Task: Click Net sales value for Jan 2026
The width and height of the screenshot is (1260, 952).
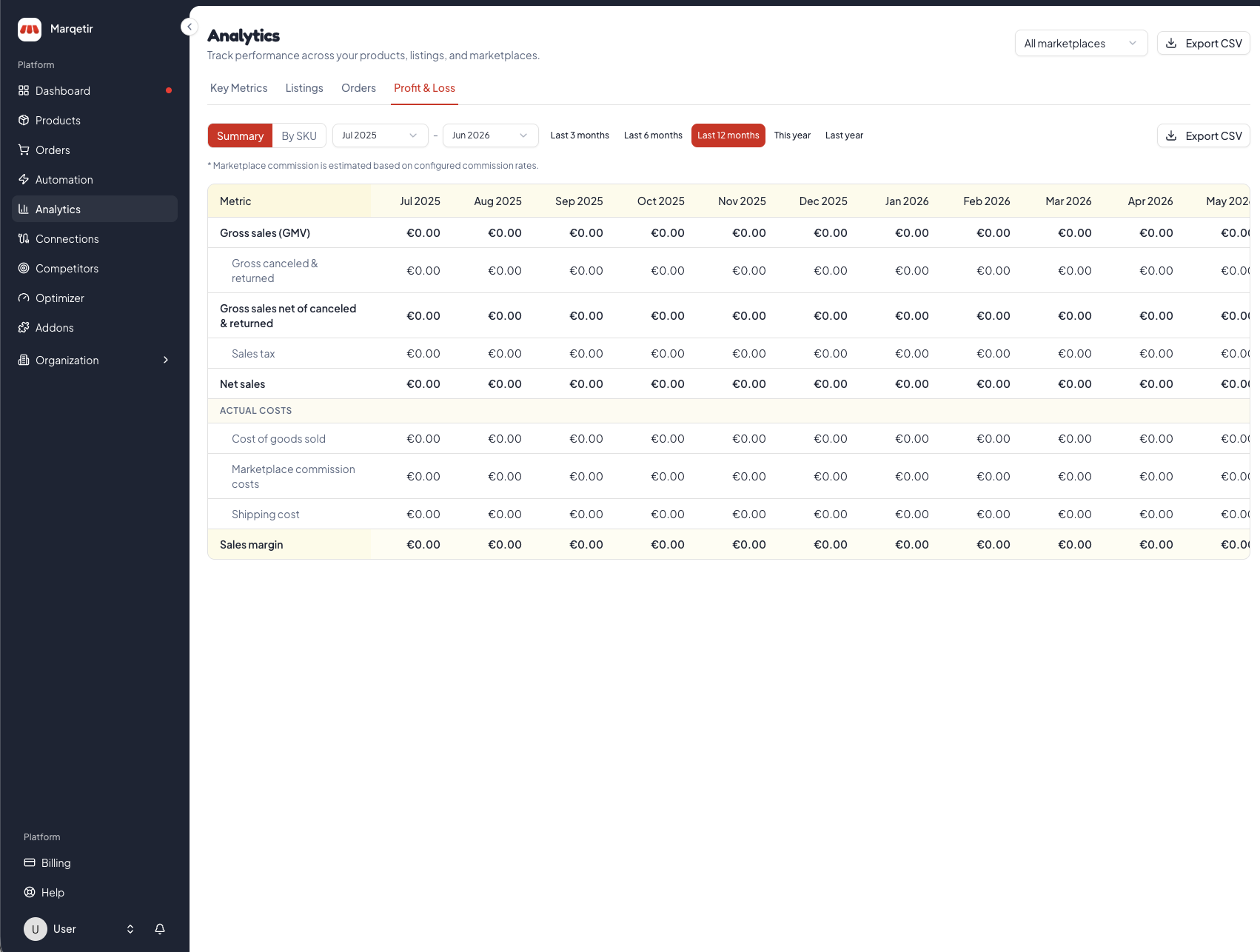Action: click(x=911, y=384)
